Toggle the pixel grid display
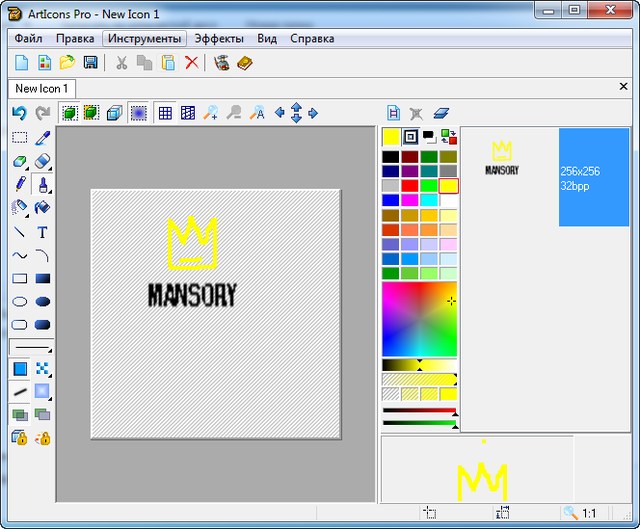 pyautogui.click(x=166, y=113)
